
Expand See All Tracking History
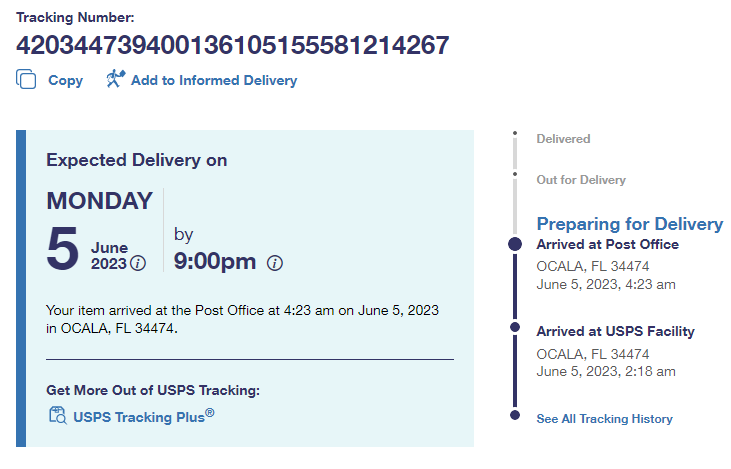click(x=604, y=419)
